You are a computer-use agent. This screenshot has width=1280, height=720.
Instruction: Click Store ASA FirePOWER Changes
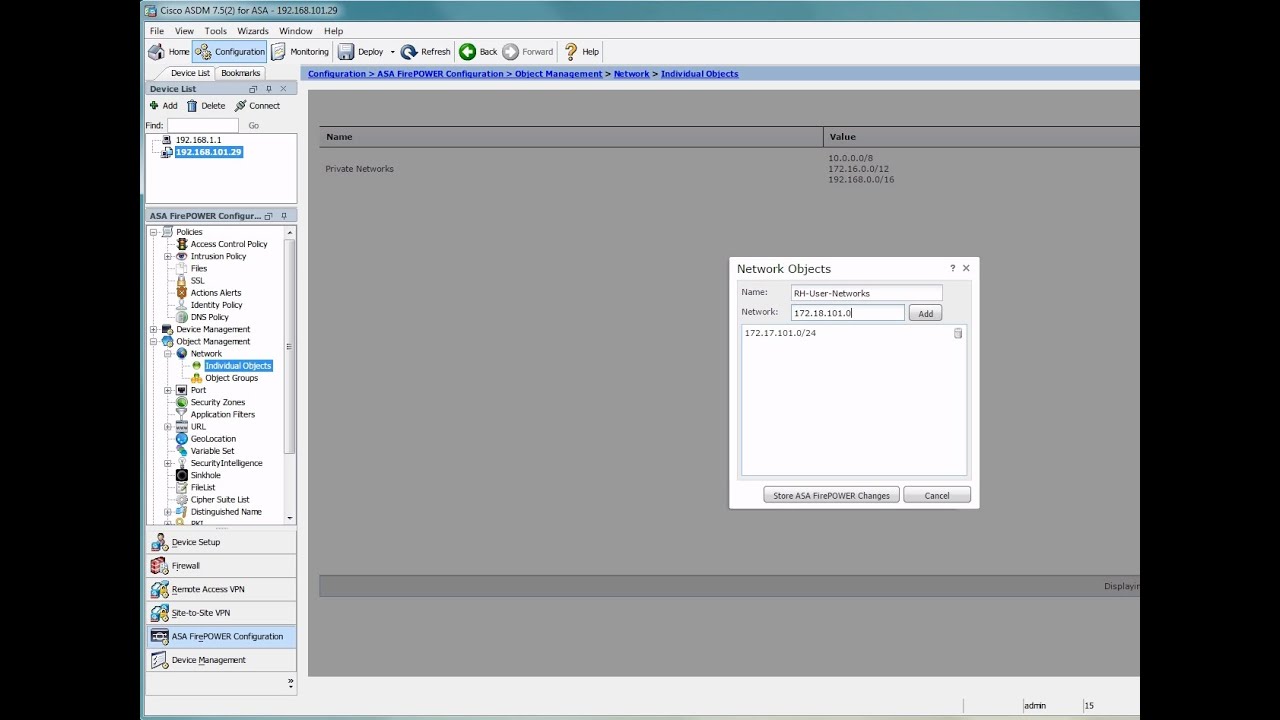coord(831,495)
